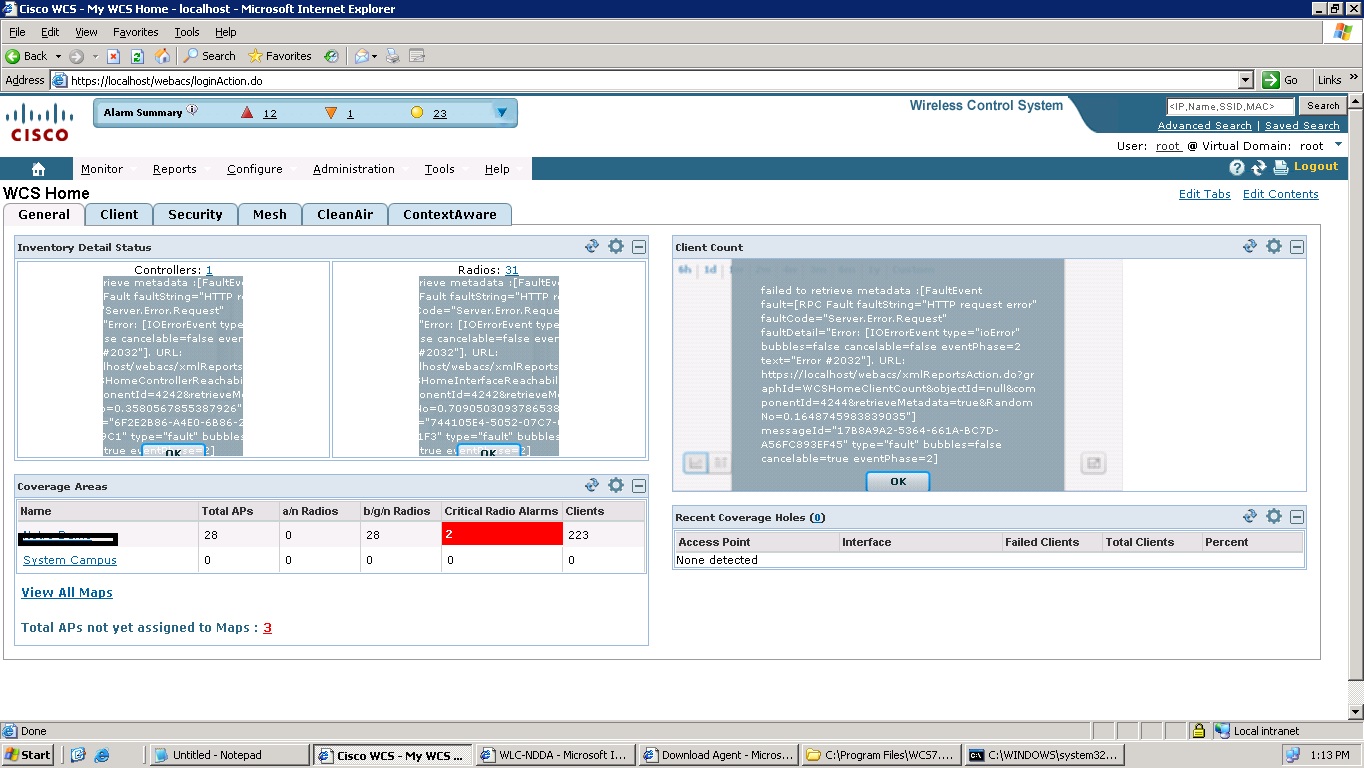
Task: Open the System Campus link
Action: click(70, 560)
